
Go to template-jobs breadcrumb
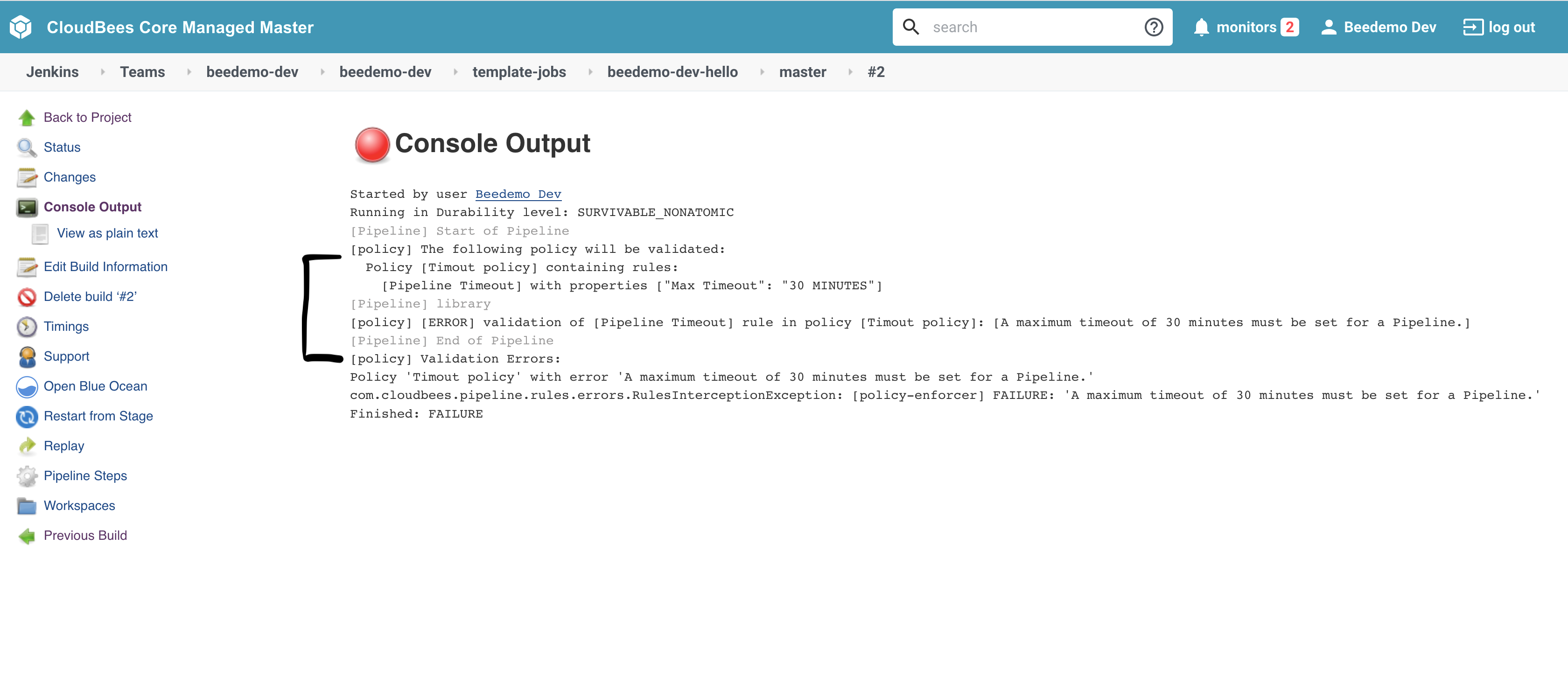(x=519, y=72)
